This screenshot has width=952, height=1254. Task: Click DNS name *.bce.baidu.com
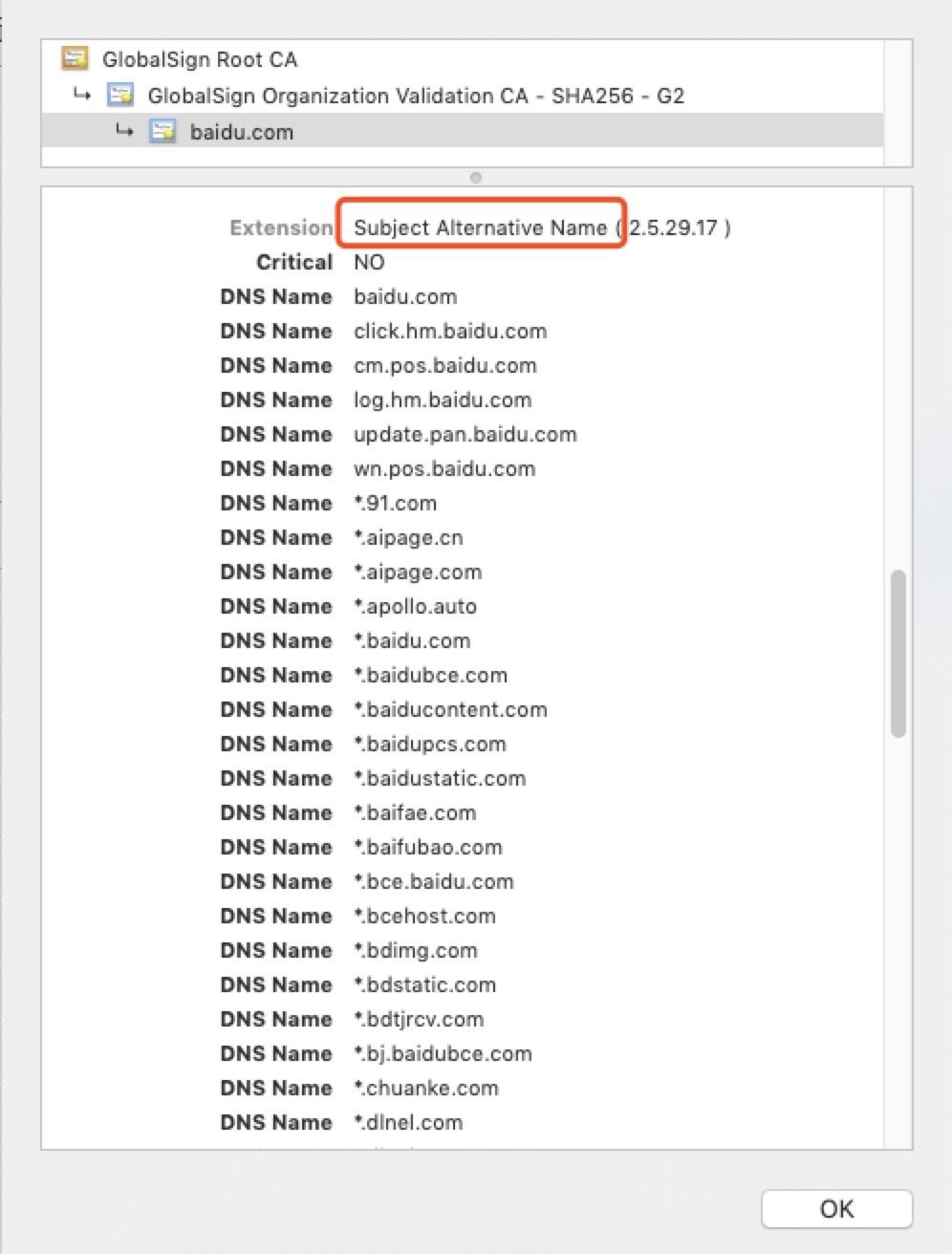[434, 881]
